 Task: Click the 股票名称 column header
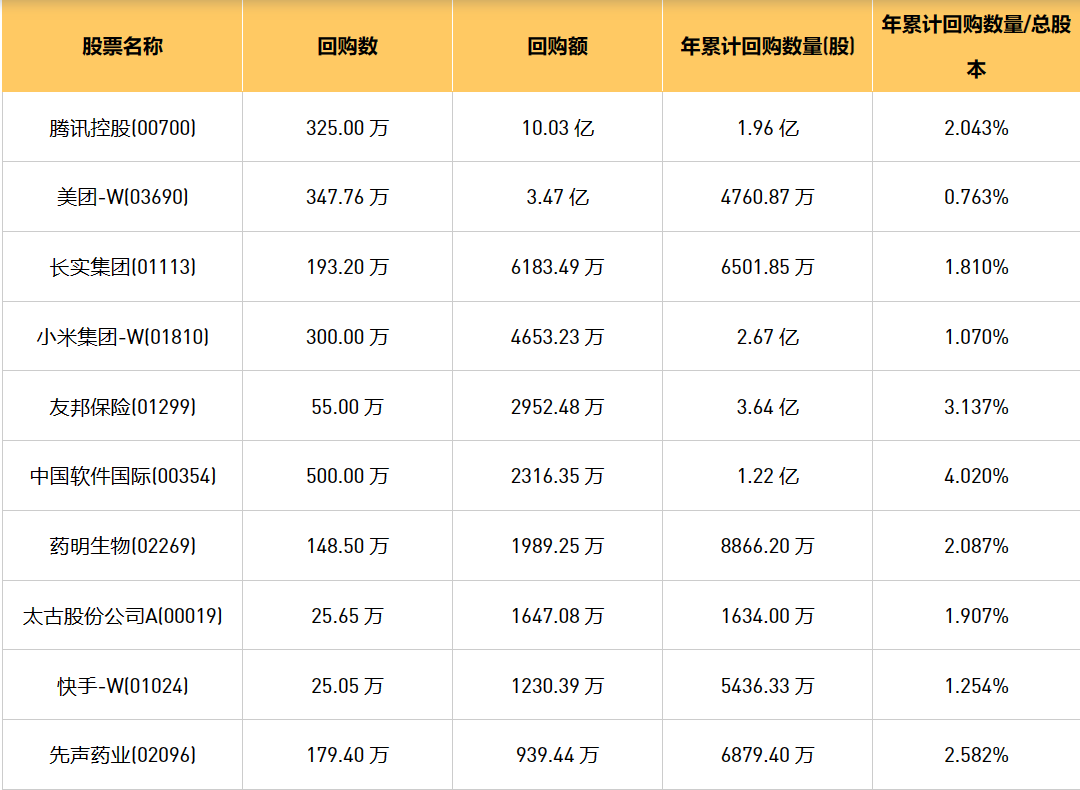122,46
